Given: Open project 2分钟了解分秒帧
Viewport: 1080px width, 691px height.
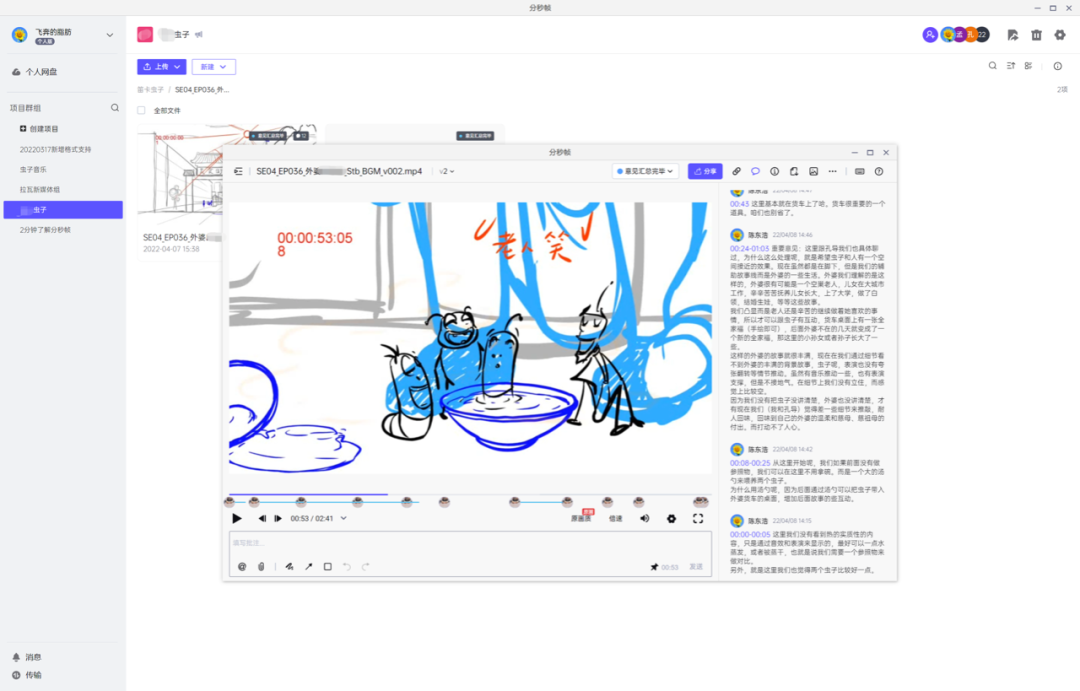Looking at the screenshot, I should click(x=45, y=230).
